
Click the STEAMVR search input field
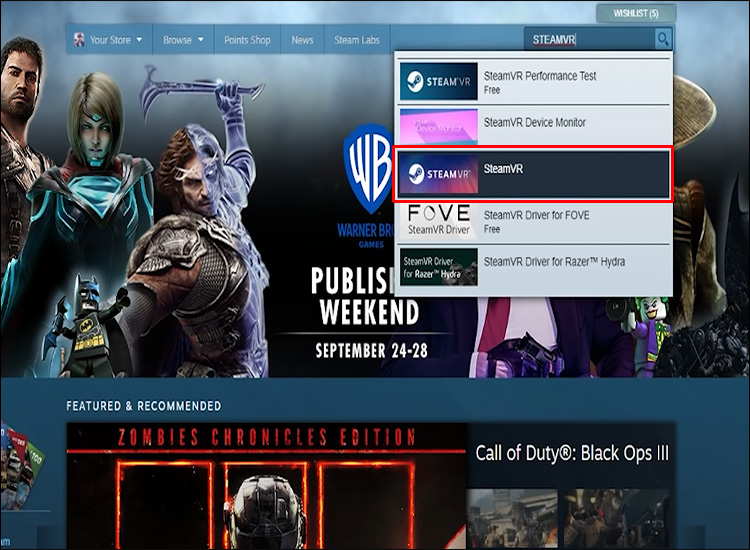point(590,39)
